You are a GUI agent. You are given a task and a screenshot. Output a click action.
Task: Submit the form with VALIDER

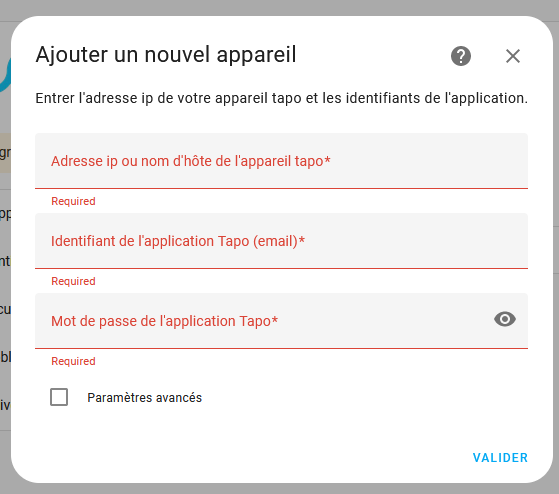[500, 458]
